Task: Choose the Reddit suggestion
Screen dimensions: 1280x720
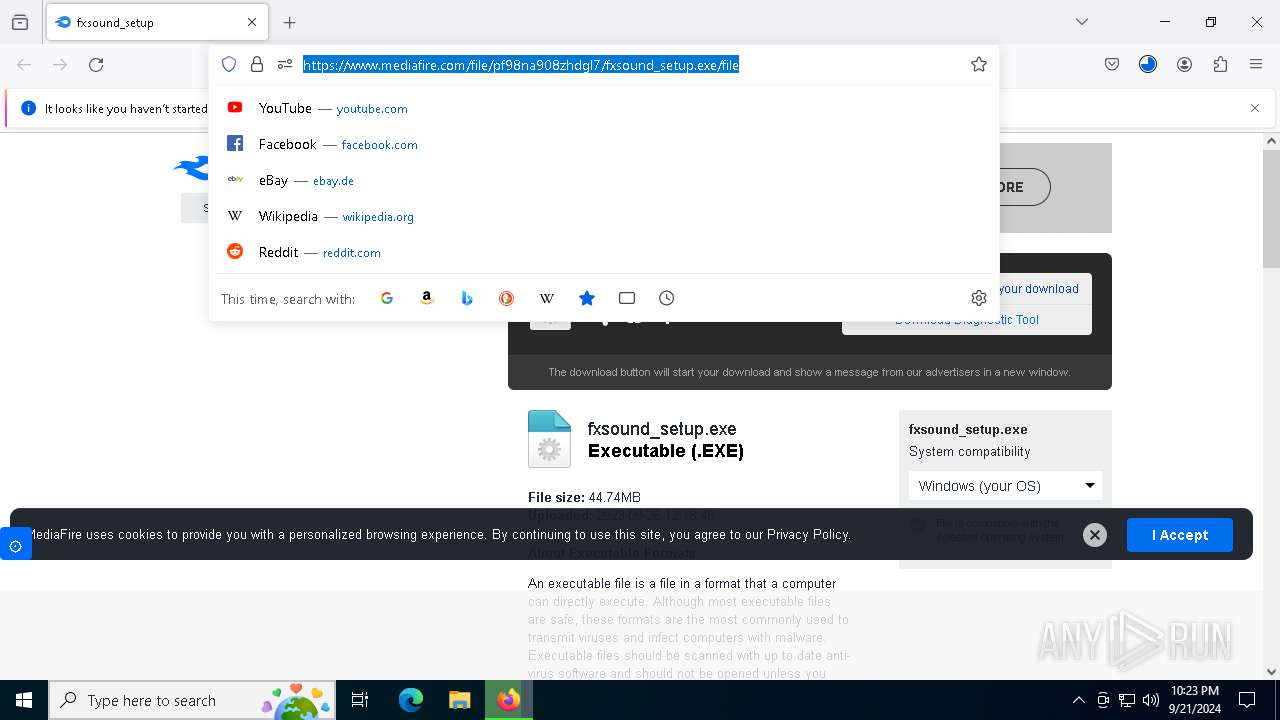Action: pos(603,252)
